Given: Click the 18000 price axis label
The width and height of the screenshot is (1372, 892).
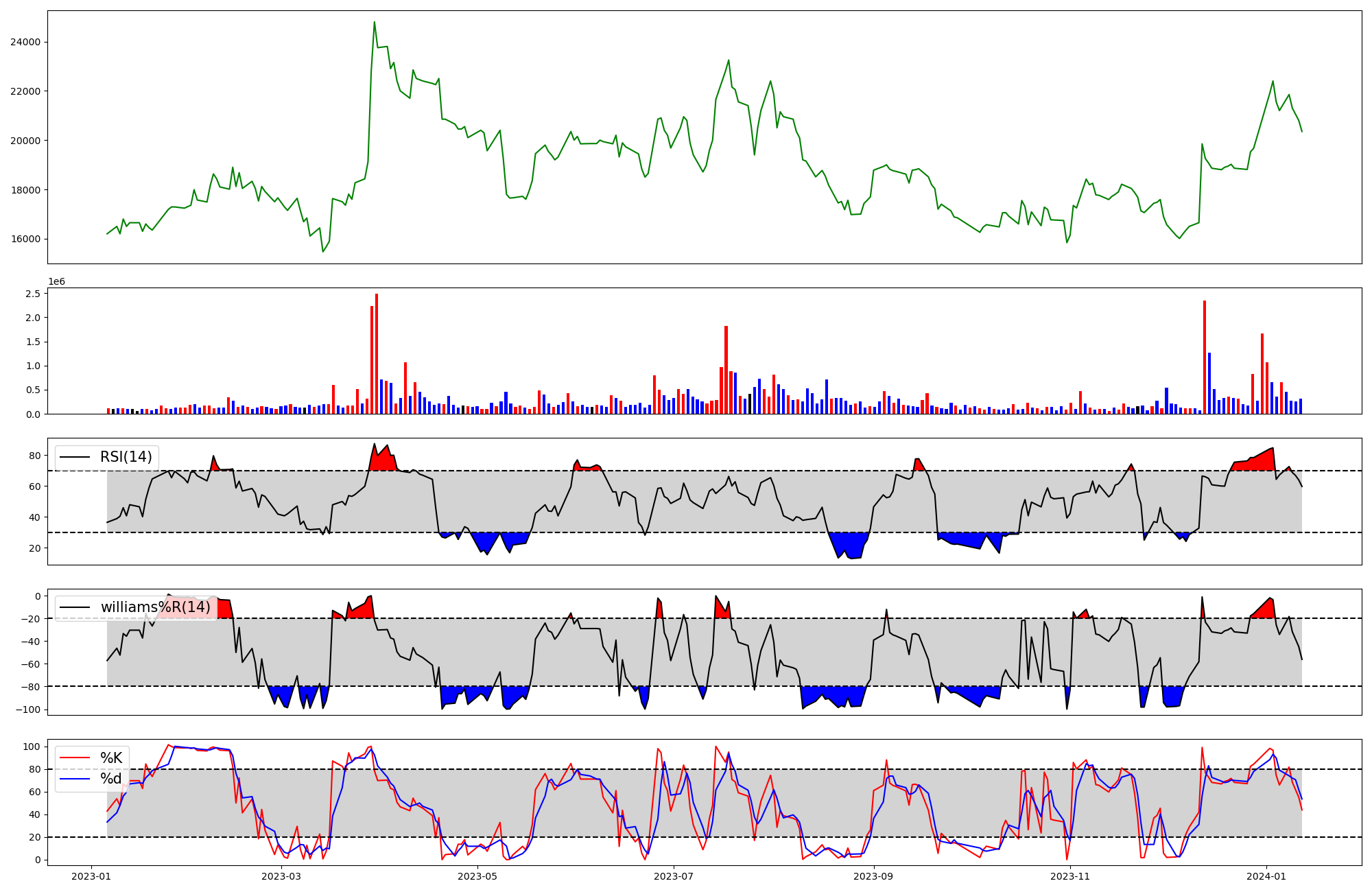Looking at the screenshot, I should [25, 190].
